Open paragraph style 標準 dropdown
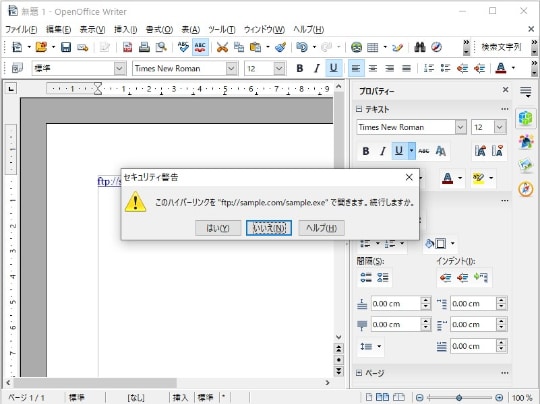The width and height of the screenshot is (540, 404). (120, 69)
